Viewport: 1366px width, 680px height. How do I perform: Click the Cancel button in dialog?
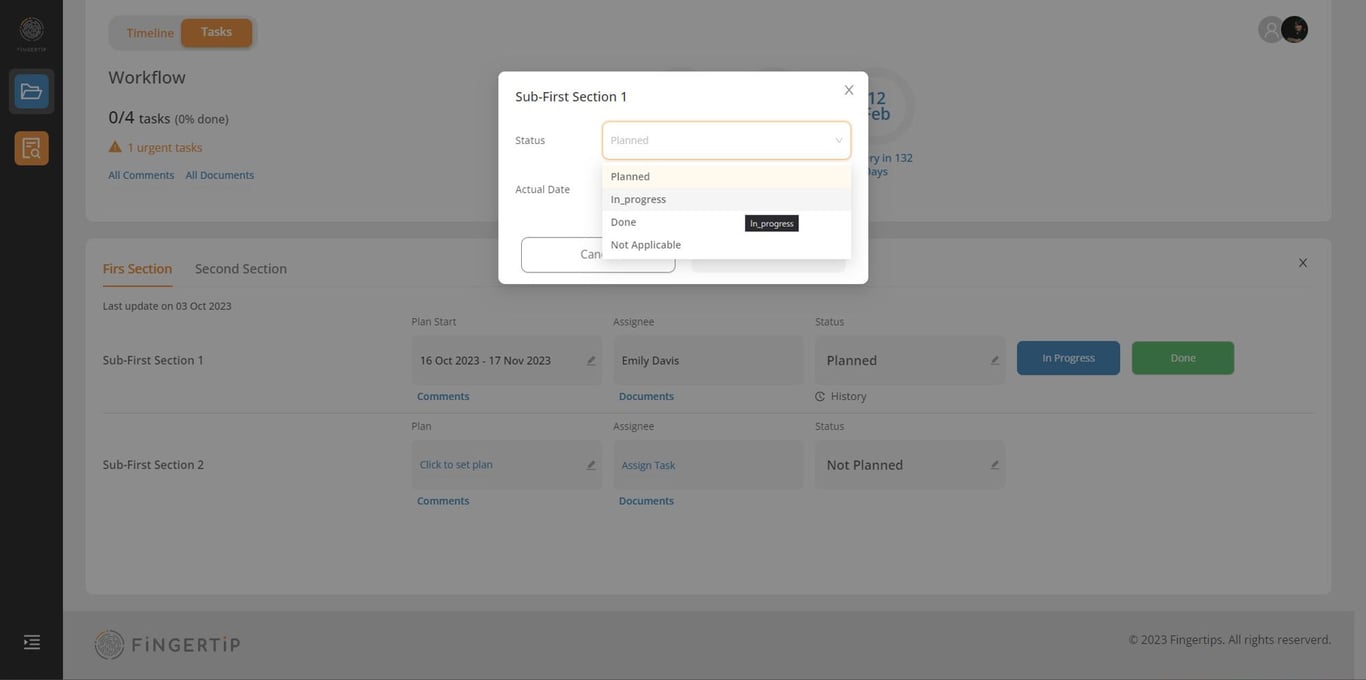[598, 255]
